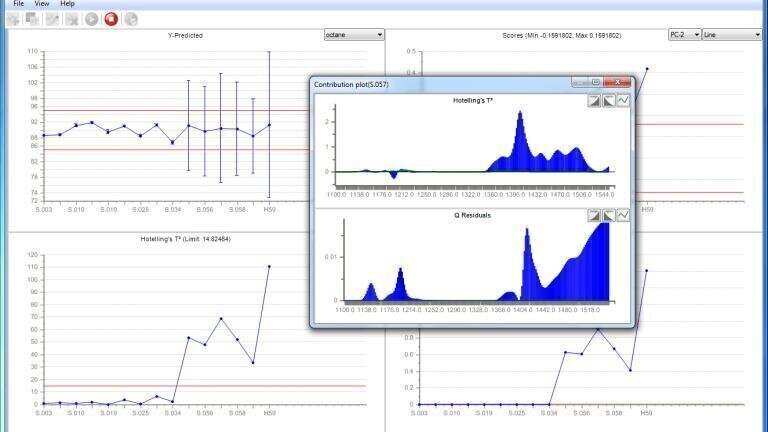
Task: Maximize the Contribution plot window
Action: click(596, 82)
